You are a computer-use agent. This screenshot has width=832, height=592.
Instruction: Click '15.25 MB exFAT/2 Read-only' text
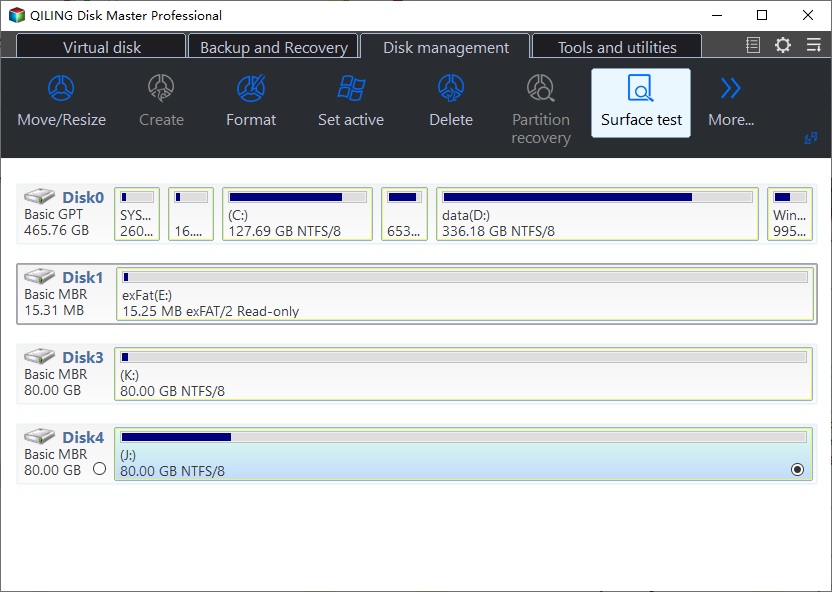coord(211,311)
